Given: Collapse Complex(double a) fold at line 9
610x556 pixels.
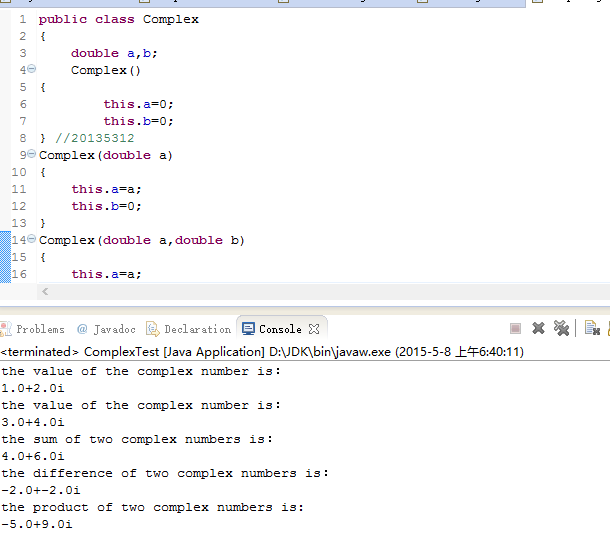Looking at the screenshot, I should pyautogui.click(x=32, y=154).
